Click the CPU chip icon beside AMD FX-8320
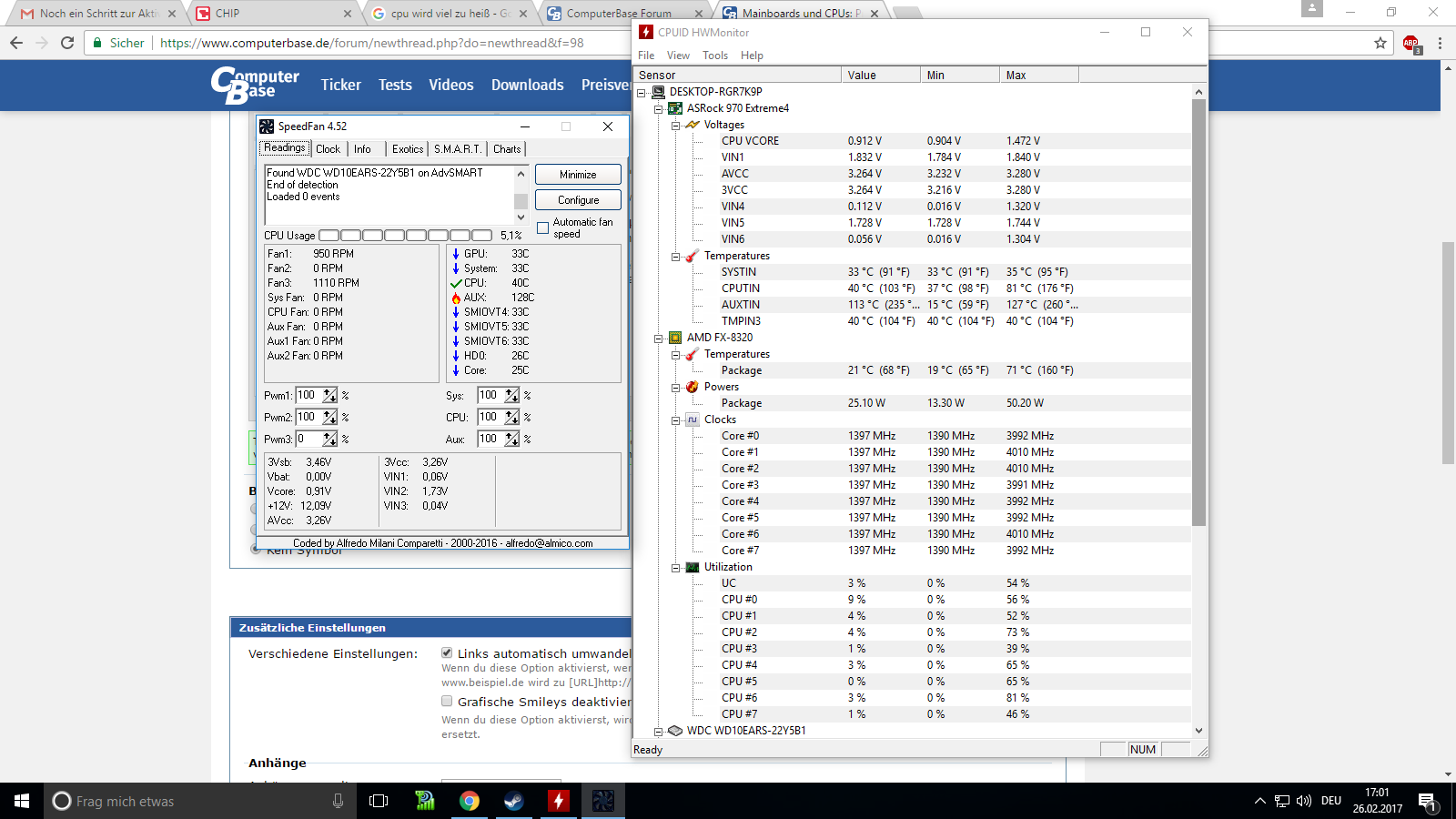 675,338
